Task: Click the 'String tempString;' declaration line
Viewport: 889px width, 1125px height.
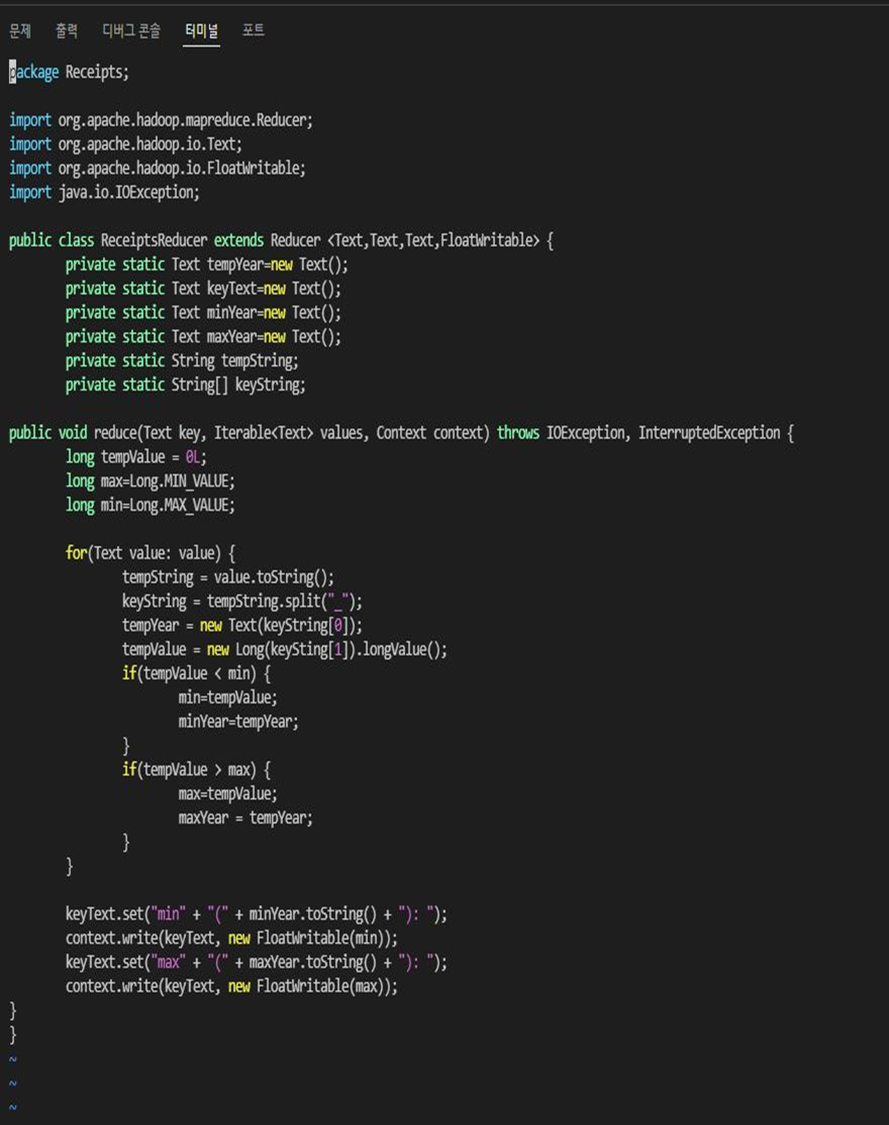Action: pyautogui.click(x=182, y=361)
